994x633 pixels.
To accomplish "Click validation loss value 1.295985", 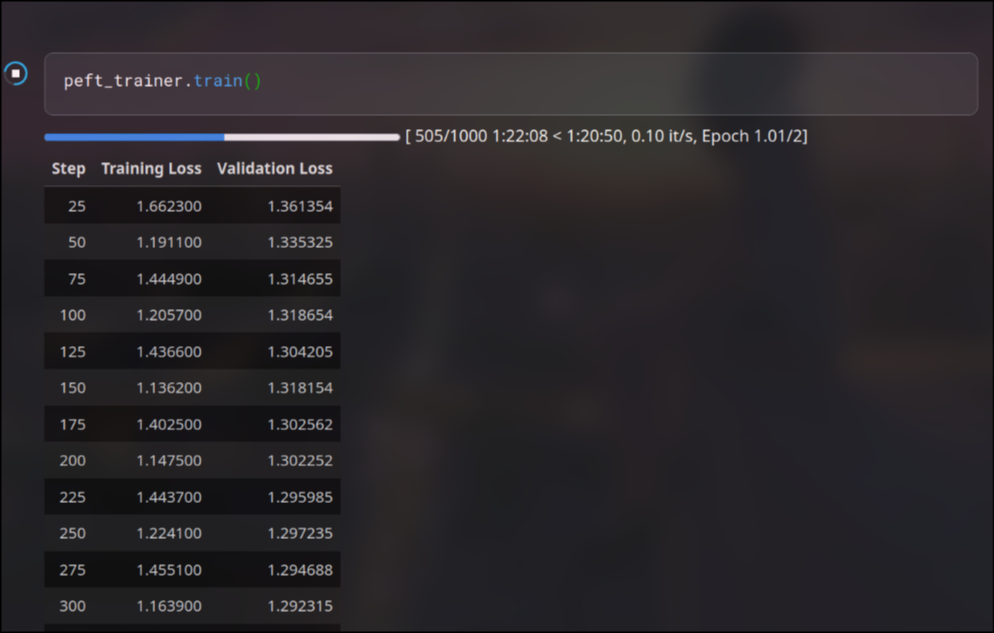I will click(x=300, y=497).
